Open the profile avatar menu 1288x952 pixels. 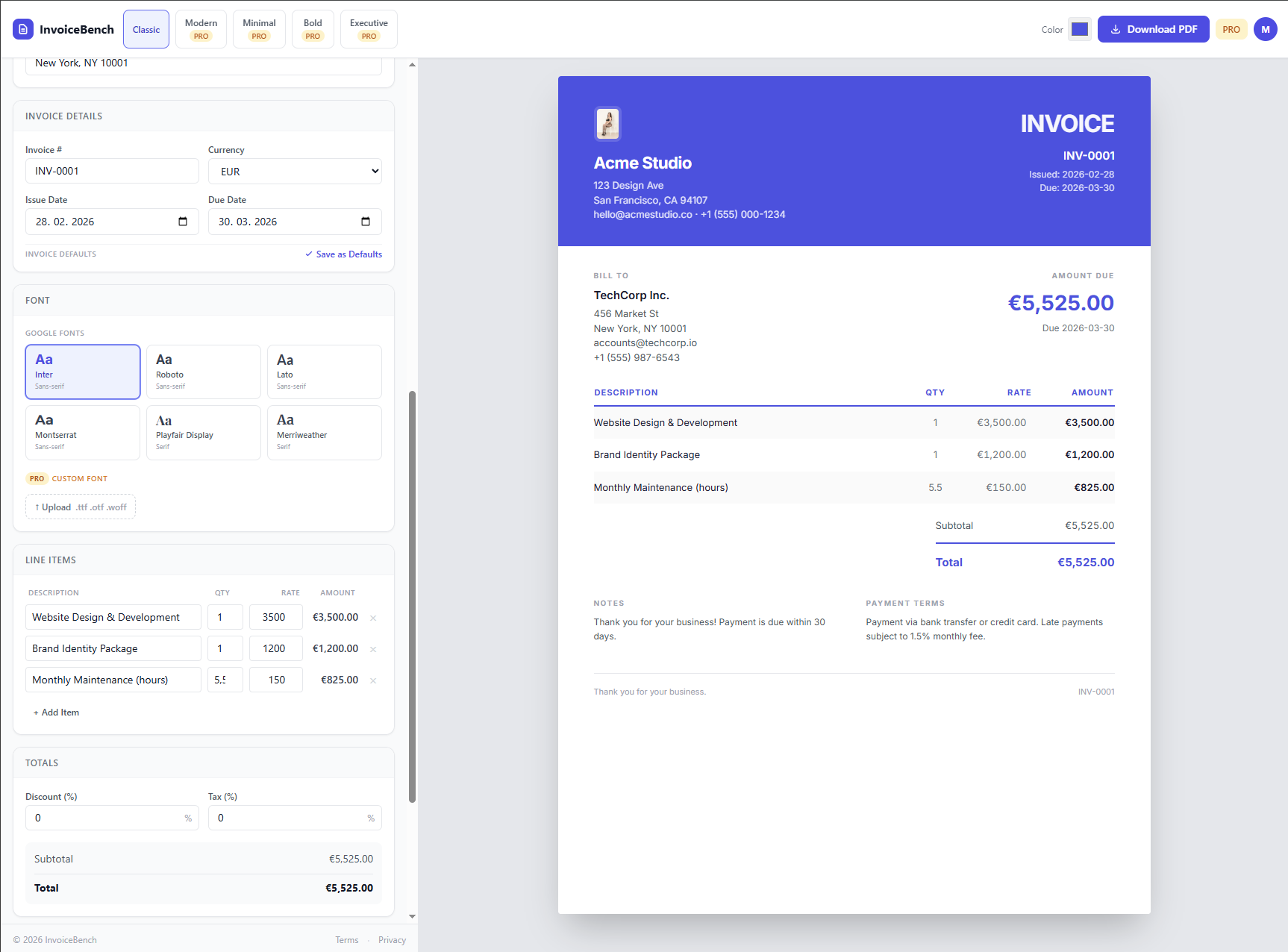pos(1266,29)
